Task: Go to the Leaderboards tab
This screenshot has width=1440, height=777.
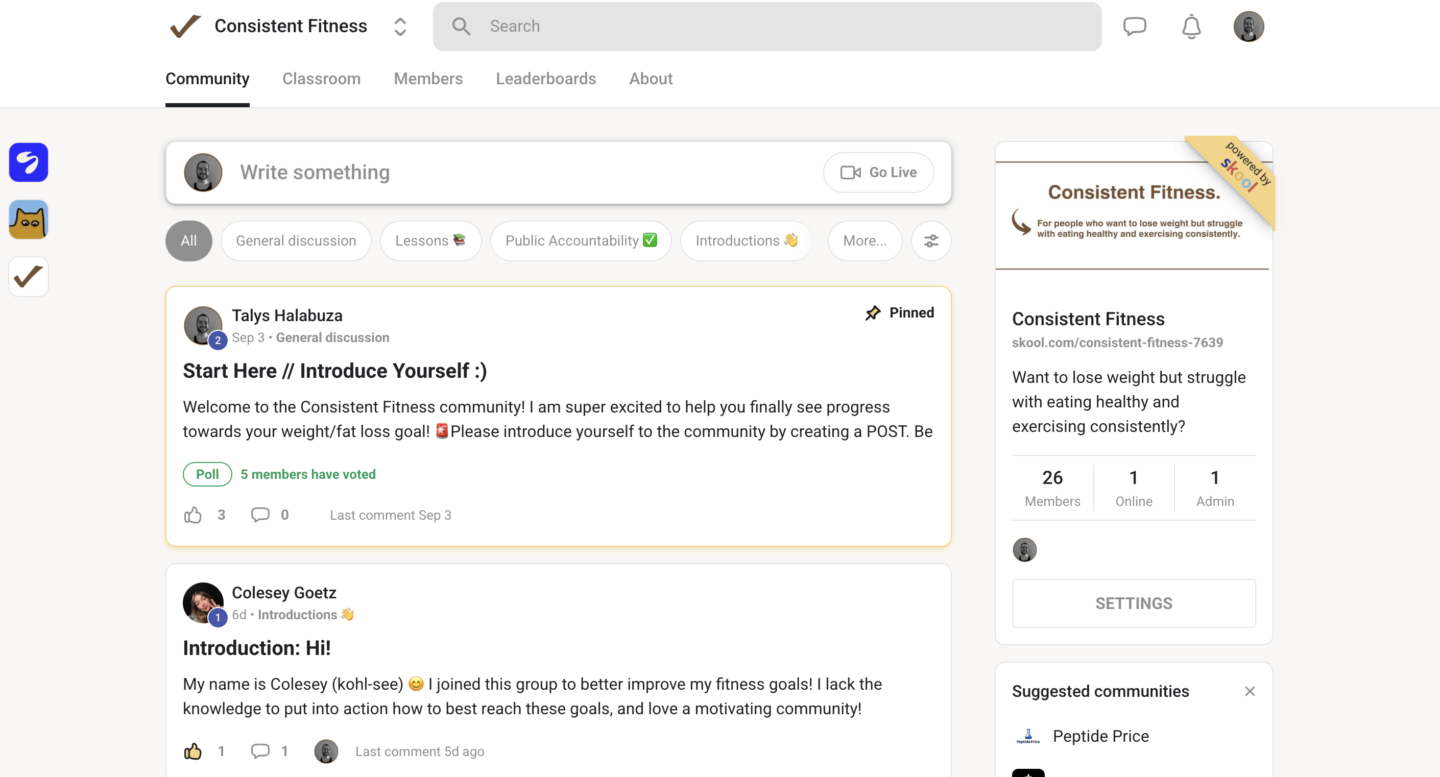Action: coord(546,79)
